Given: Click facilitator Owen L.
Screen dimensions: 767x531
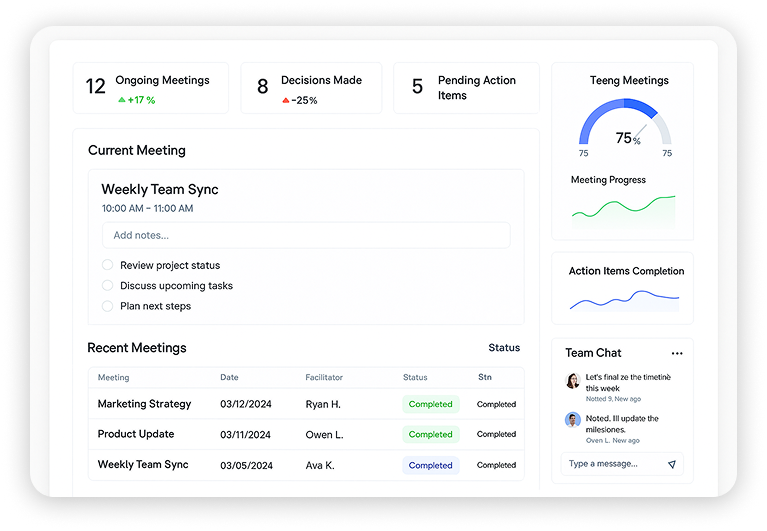Looking at the screenshot, I should coord(324,435).
